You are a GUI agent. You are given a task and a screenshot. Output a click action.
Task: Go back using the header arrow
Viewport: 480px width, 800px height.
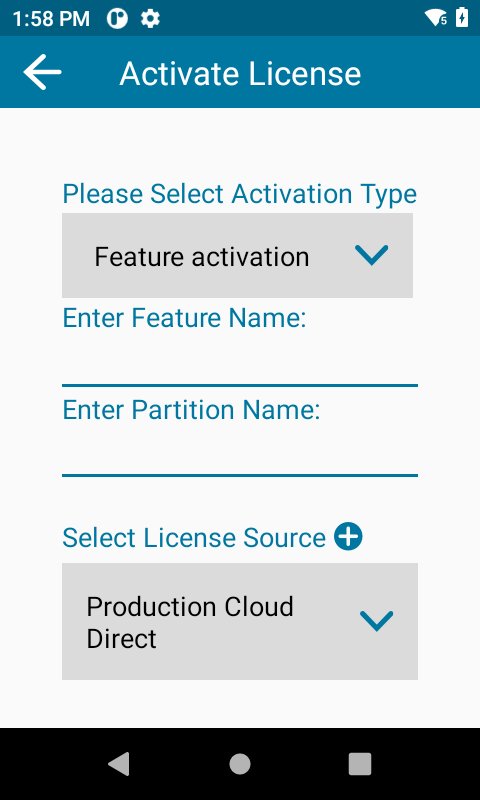[x=42, y=72]
